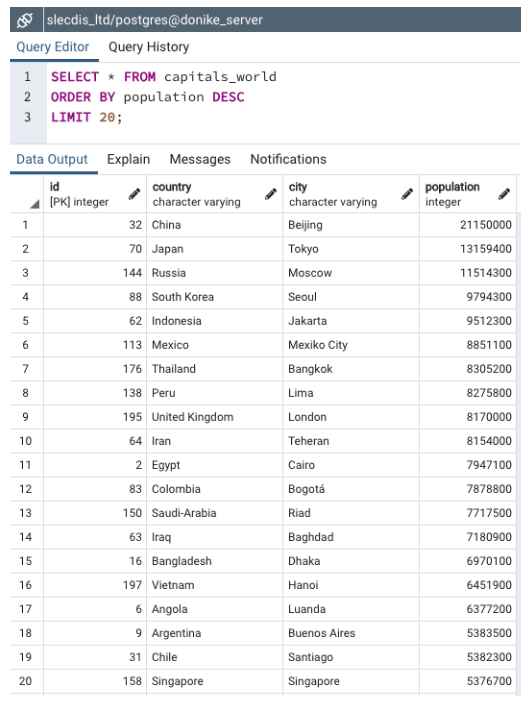Show the Notifications tab
This screenshot has width=528, height=701.
[x=288, y=159]
